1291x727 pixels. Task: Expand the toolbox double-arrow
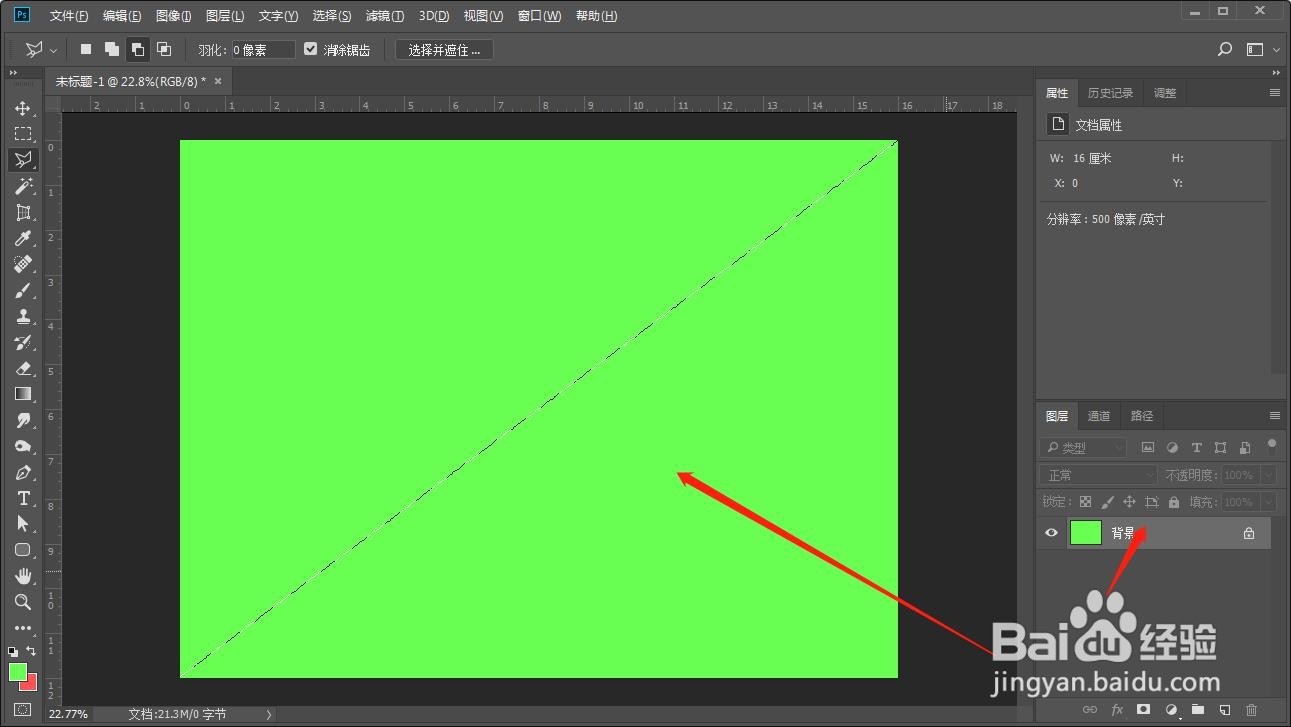pyautogui.click(x=13, y=73)
